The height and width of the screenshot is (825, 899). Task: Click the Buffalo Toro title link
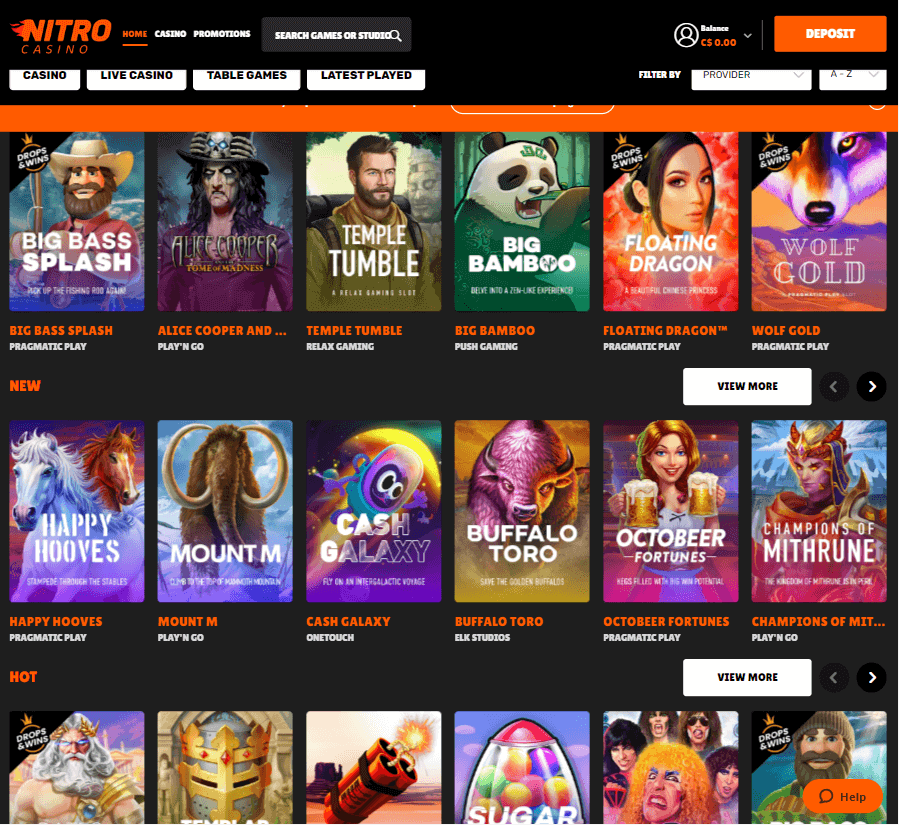499,621
